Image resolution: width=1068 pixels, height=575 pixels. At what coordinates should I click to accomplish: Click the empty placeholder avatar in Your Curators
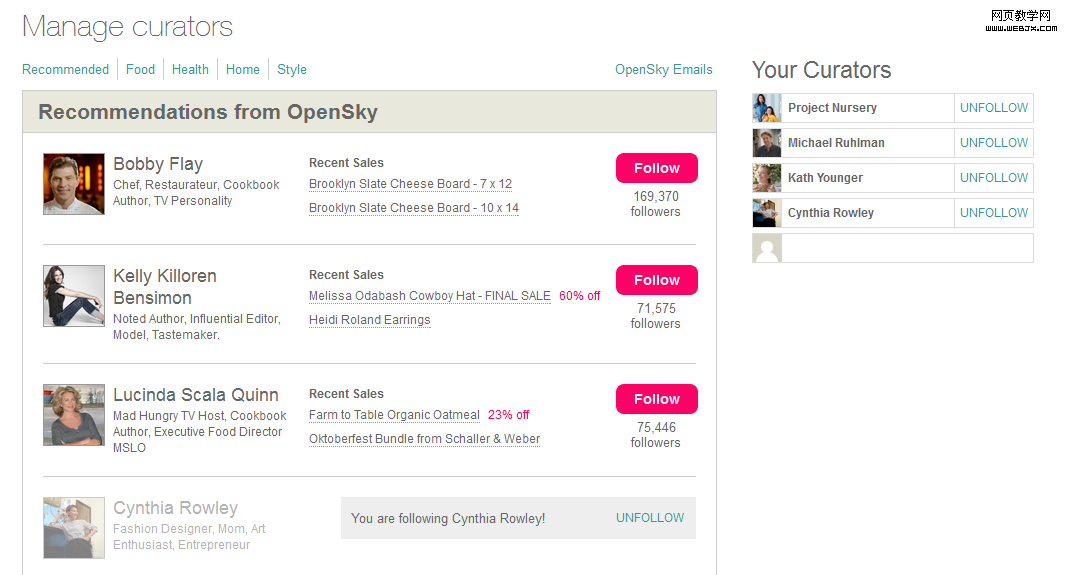click(x=767, y=248)
